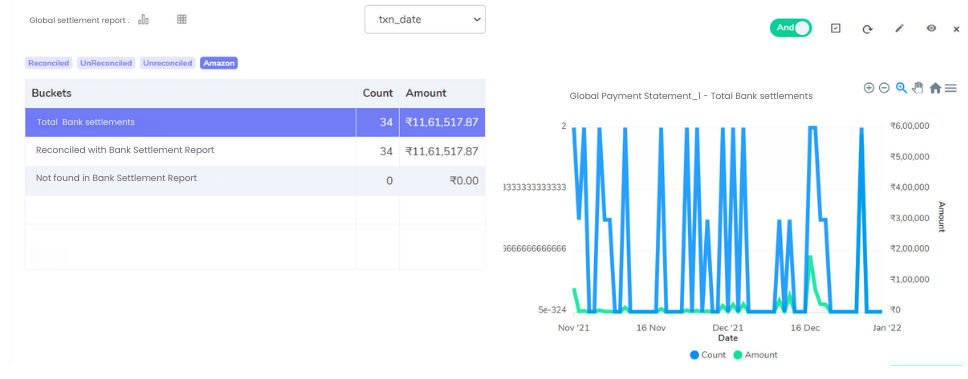This screenshot has width=968, height=379.
Task: Open the txn_date dropdown
Action: coord(425,20)
